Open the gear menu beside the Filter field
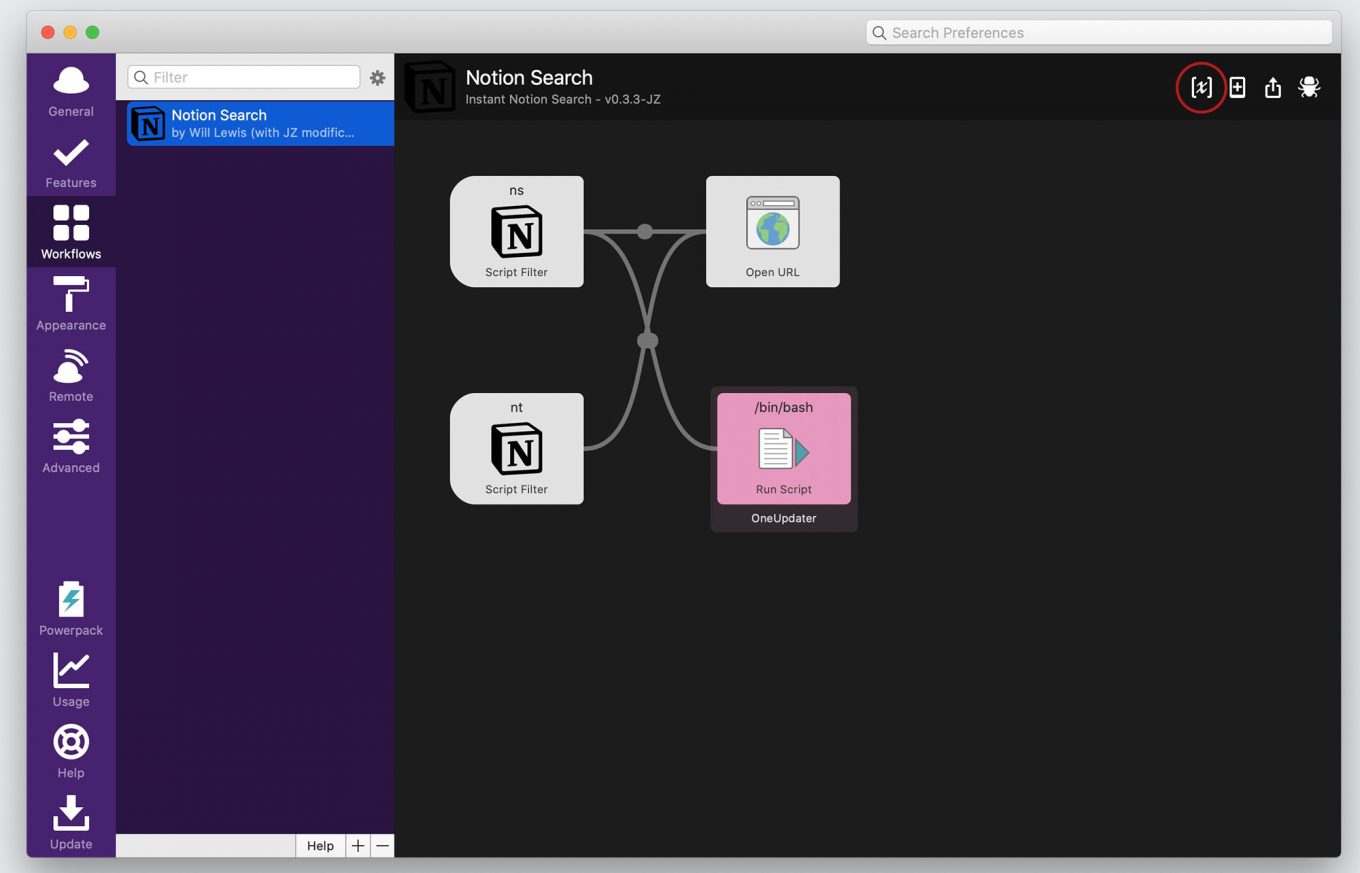The image size is (1360, 873). [x=377, y=77]
